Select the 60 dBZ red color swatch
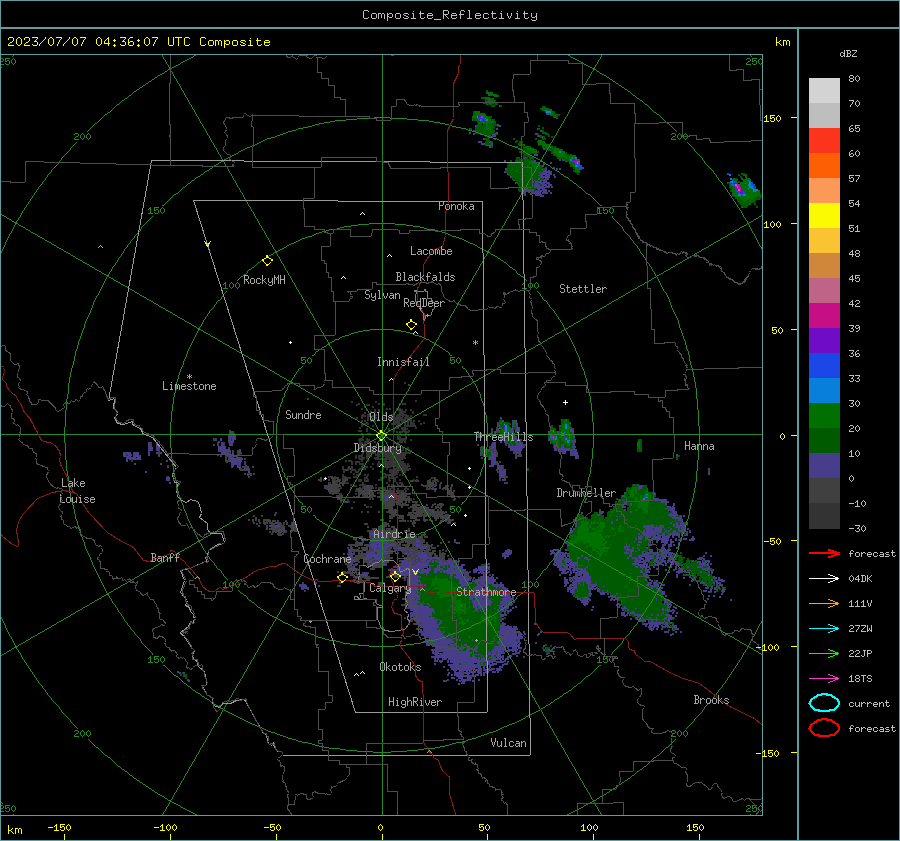Screen dimensions: 900x841 (x=824, y=141)
